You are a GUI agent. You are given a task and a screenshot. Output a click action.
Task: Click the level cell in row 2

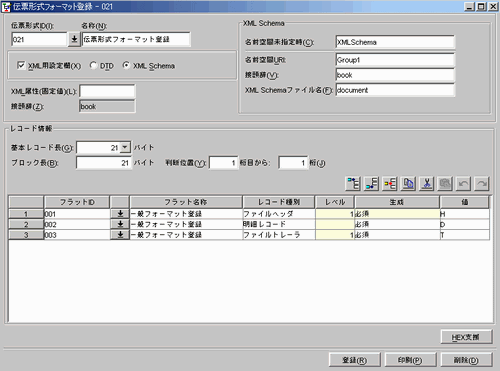[335, 224]
